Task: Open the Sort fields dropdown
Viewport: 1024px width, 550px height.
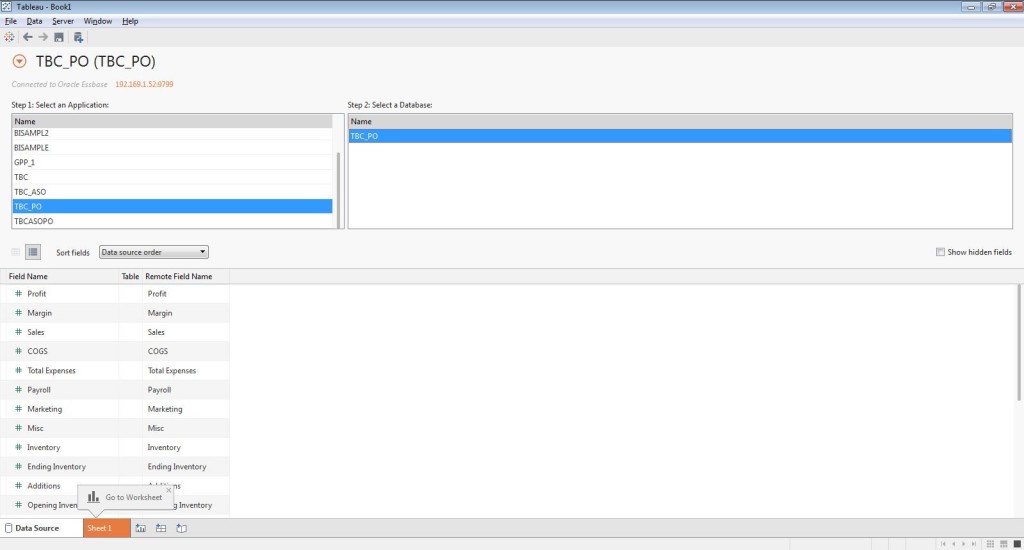Action: (x=153, y=252)
